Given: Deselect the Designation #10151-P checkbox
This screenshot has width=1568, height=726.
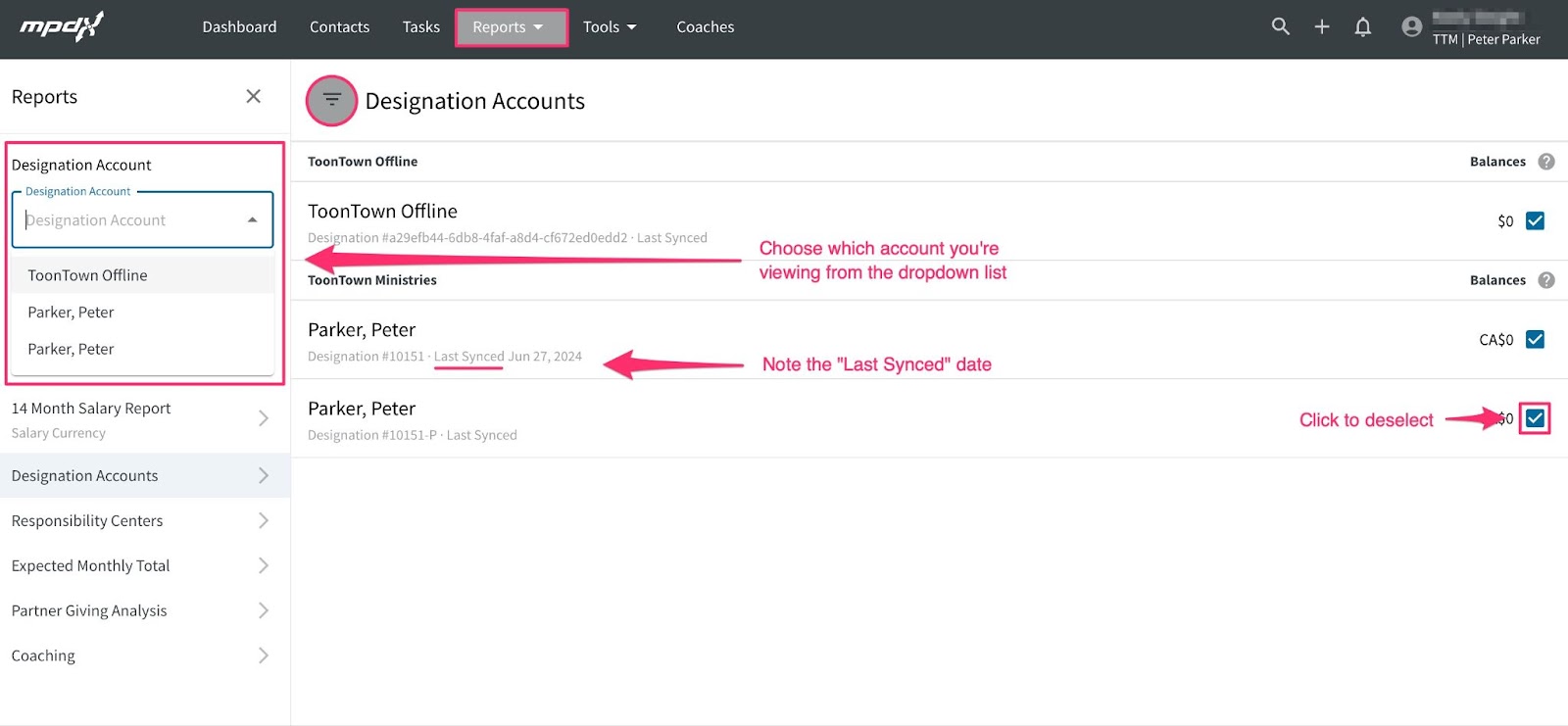Looking at the screenshot, I should tap(1535, 418).
